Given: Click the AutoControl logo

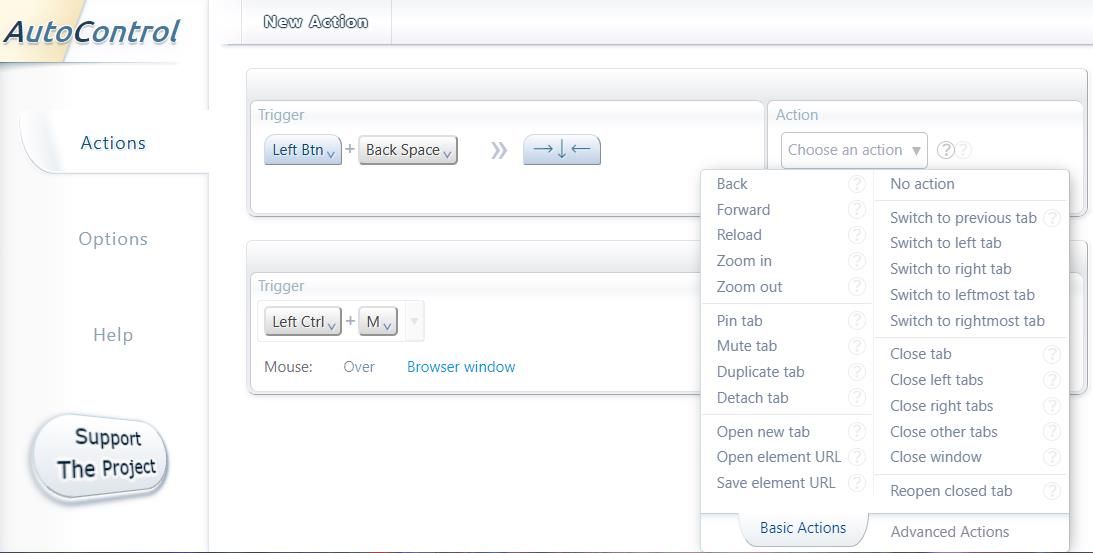Looking at the screenshot, I should click(x=91, y=31).
